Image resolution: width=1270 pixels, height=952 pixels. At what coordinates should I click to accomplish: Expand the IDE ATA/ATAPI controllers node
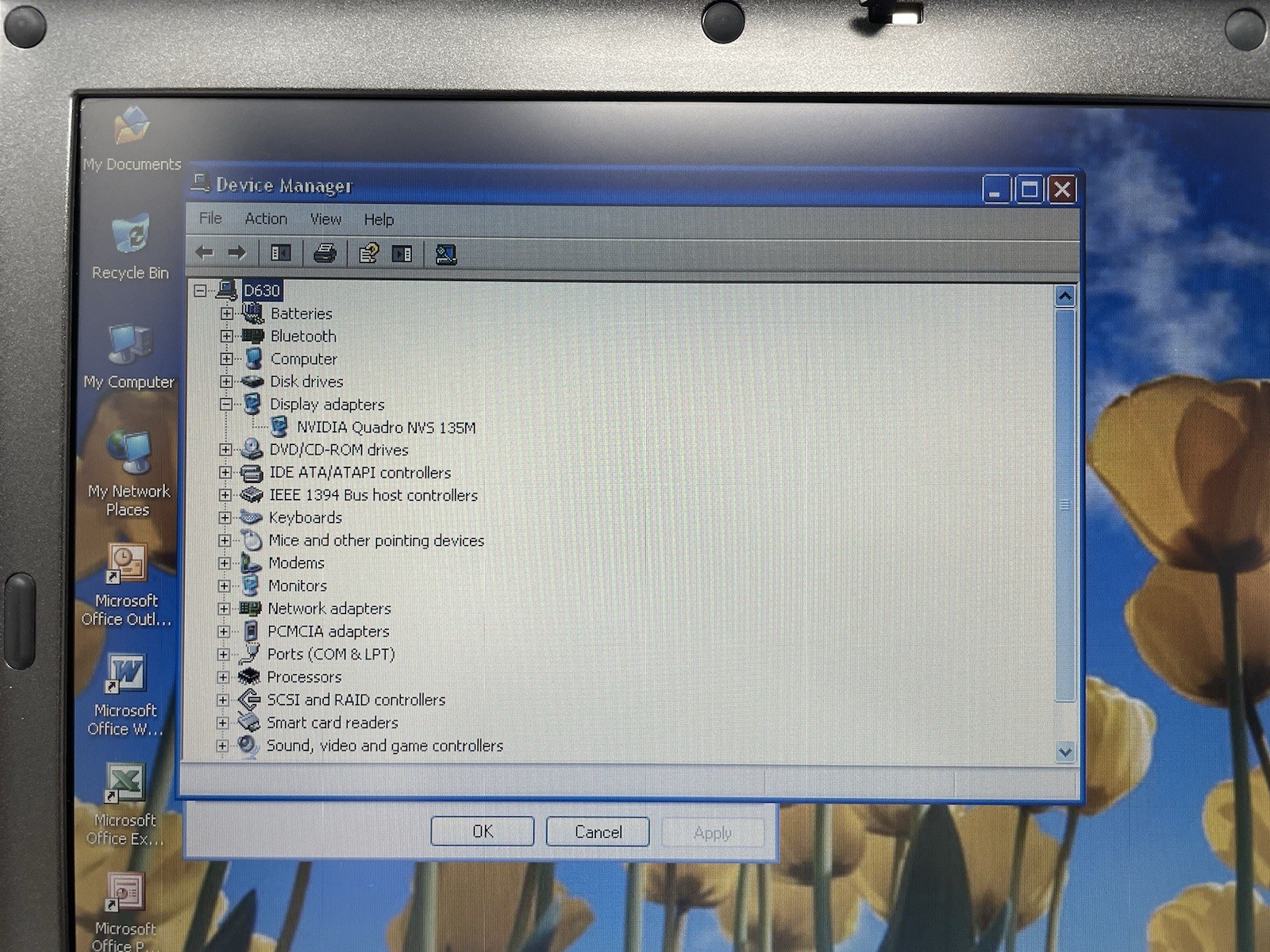point(225,473)
